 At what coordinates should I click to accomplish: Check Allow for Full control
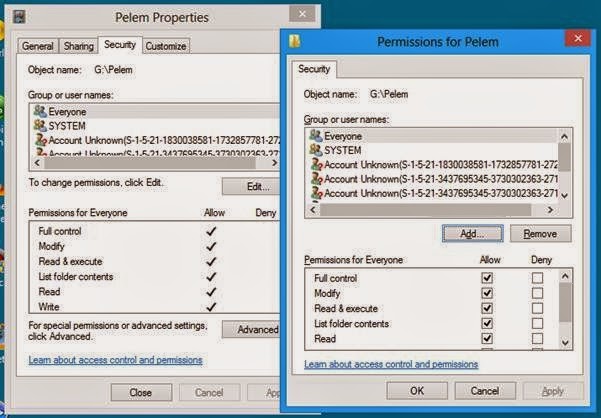[x=487, y=278]
